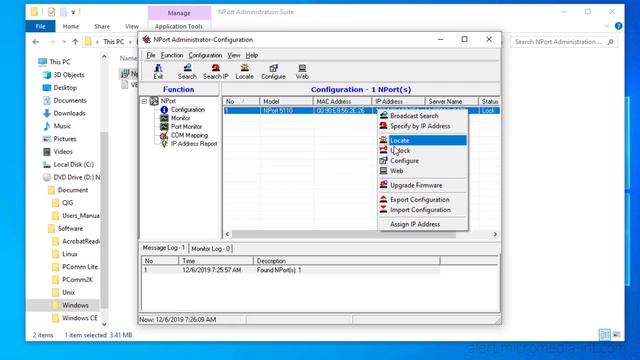The image size is (640, 360).
Task: Open the PComm Lite folder
Action: 80,267
